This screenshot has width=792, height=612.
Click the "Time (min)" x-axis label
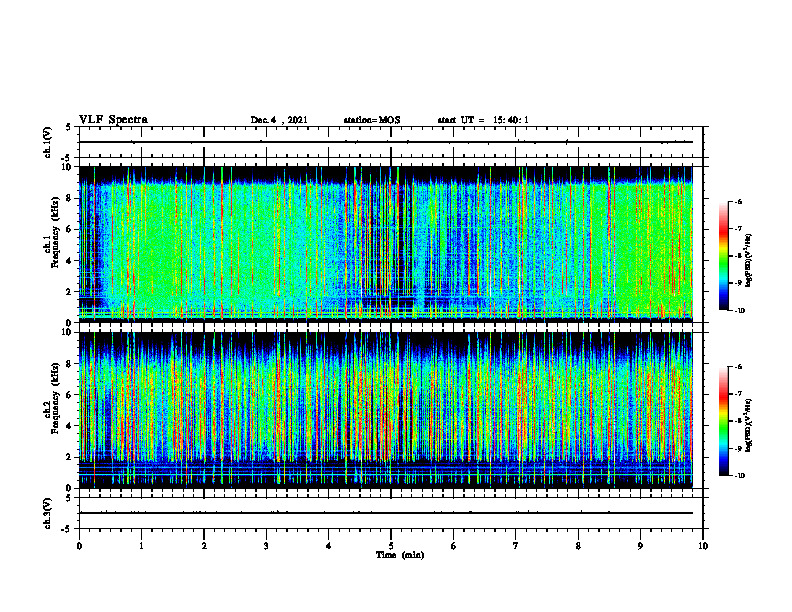coord(400,555)
